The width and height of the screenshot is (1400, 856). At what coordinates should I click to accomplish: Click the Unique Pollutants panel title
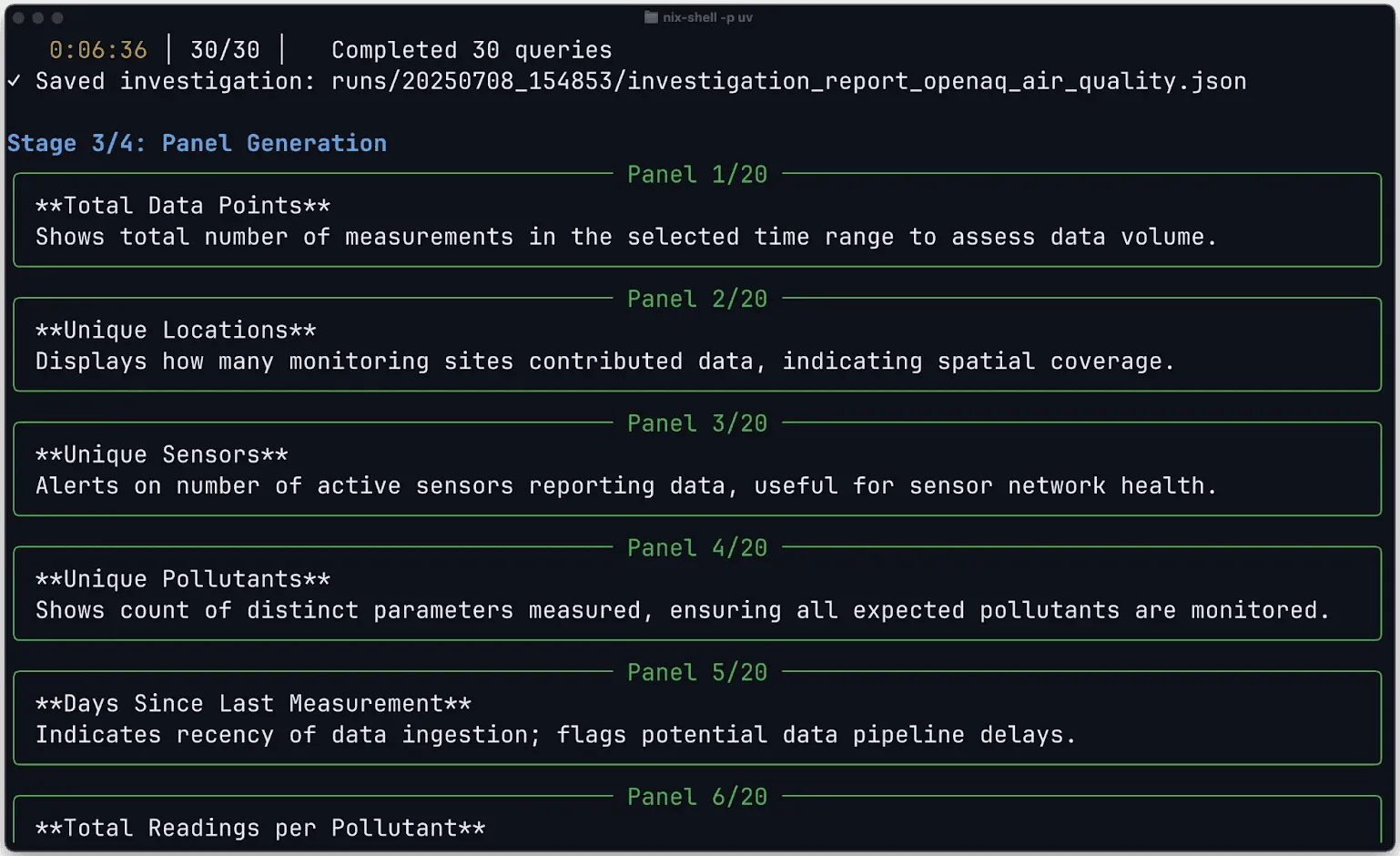point(183,579)
